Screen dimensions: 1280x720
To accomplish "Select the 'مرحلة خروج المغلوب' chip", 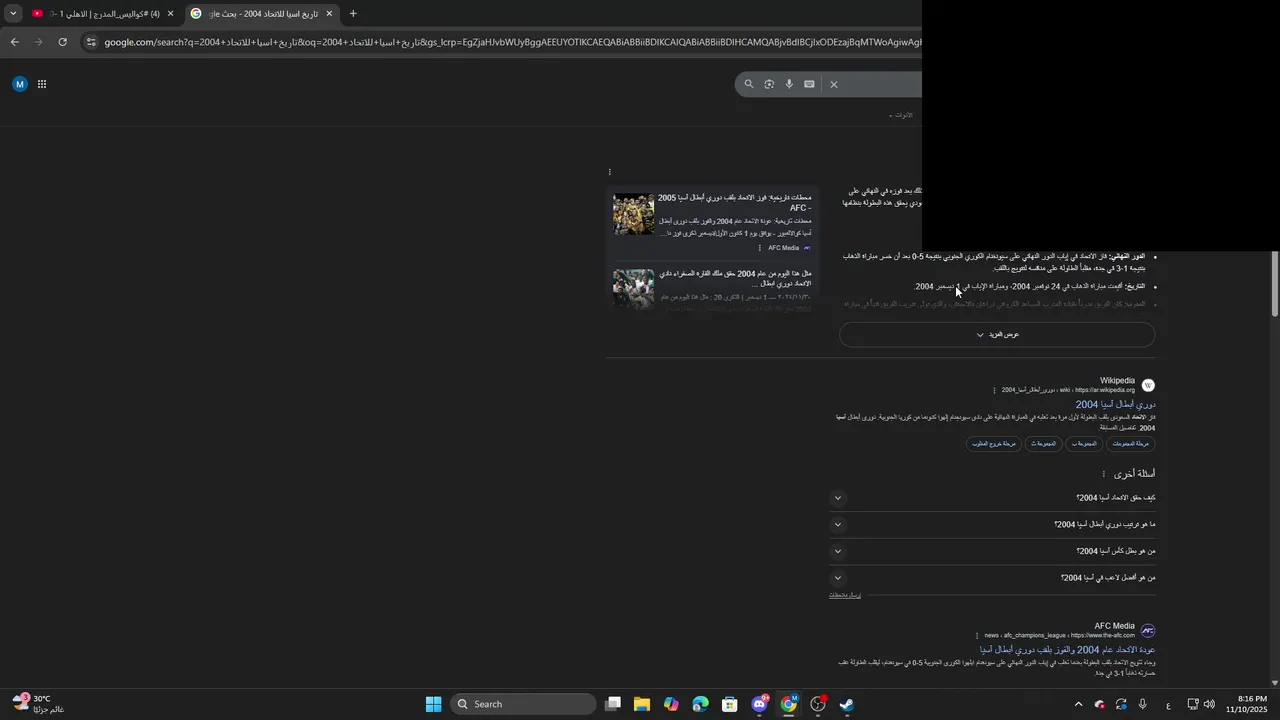I will tap(994, 444).
